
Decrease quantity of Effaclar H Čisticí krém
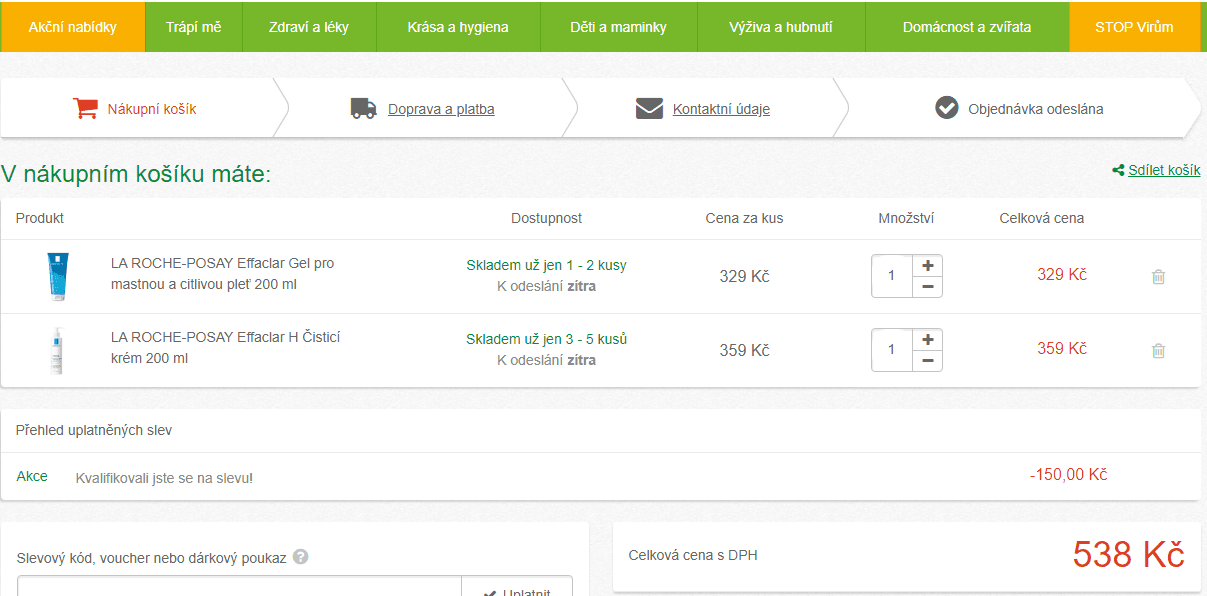coord(927,361)
